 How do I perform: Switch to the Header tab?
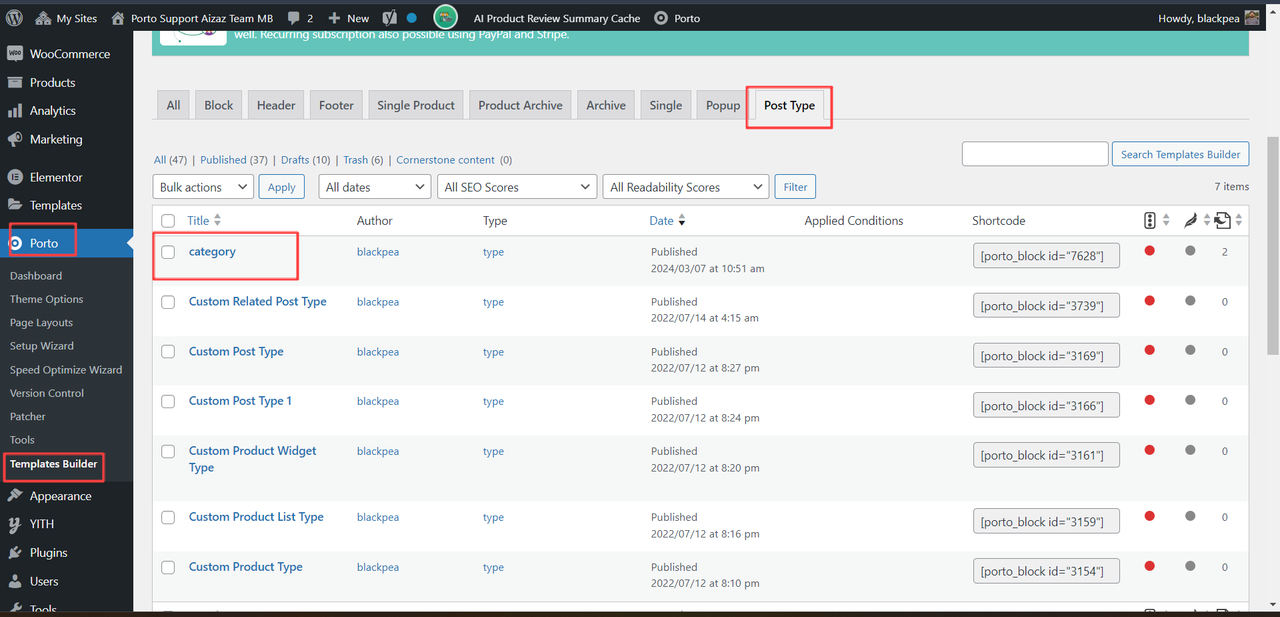(x=276, y=105)
